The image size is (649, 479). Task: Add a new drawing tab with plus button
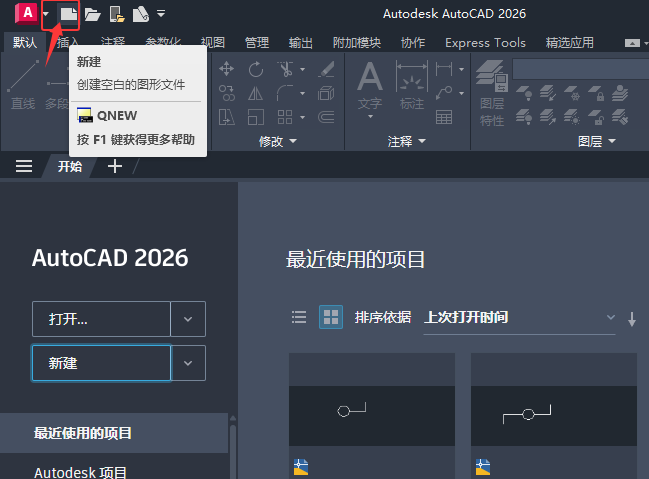pyautogui.click(x=115, y=166)
